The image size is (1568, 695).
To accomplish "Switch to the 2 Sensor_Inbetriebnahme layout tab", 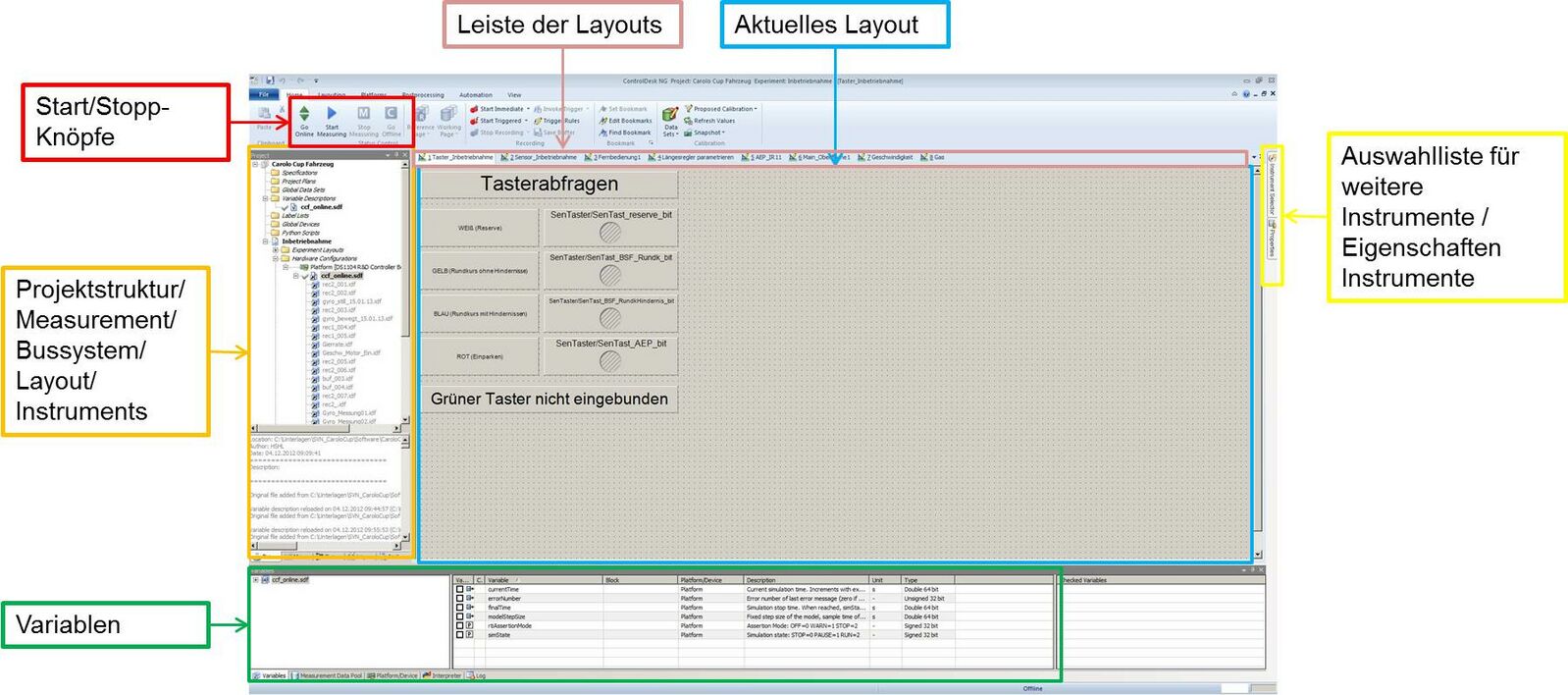I will 543,157.
